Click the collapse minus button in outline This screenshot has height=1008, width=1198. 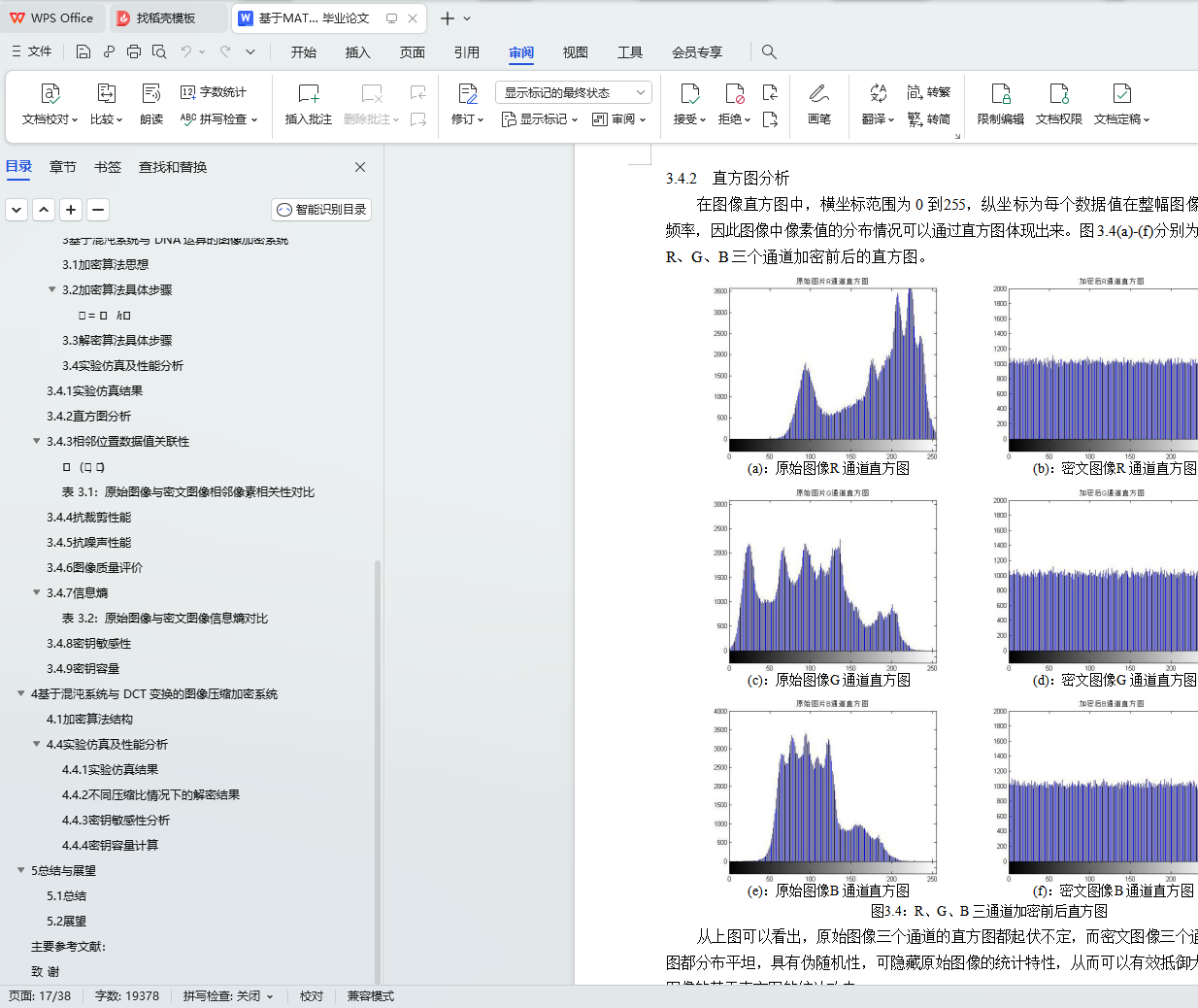pos(98,210)
